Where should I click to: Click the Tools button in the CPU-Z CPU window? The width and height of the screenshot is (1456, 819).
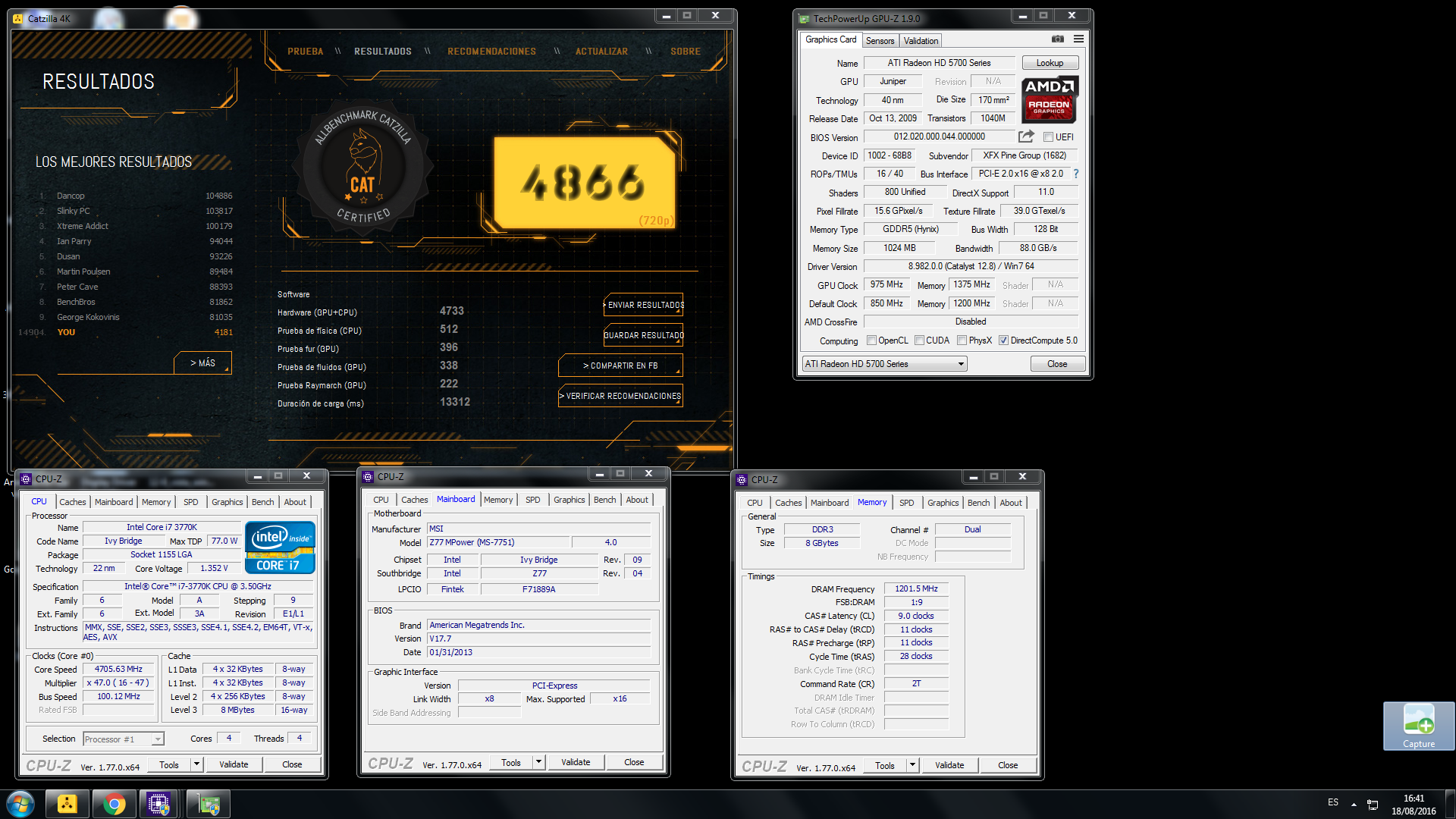tap(169, 764)
